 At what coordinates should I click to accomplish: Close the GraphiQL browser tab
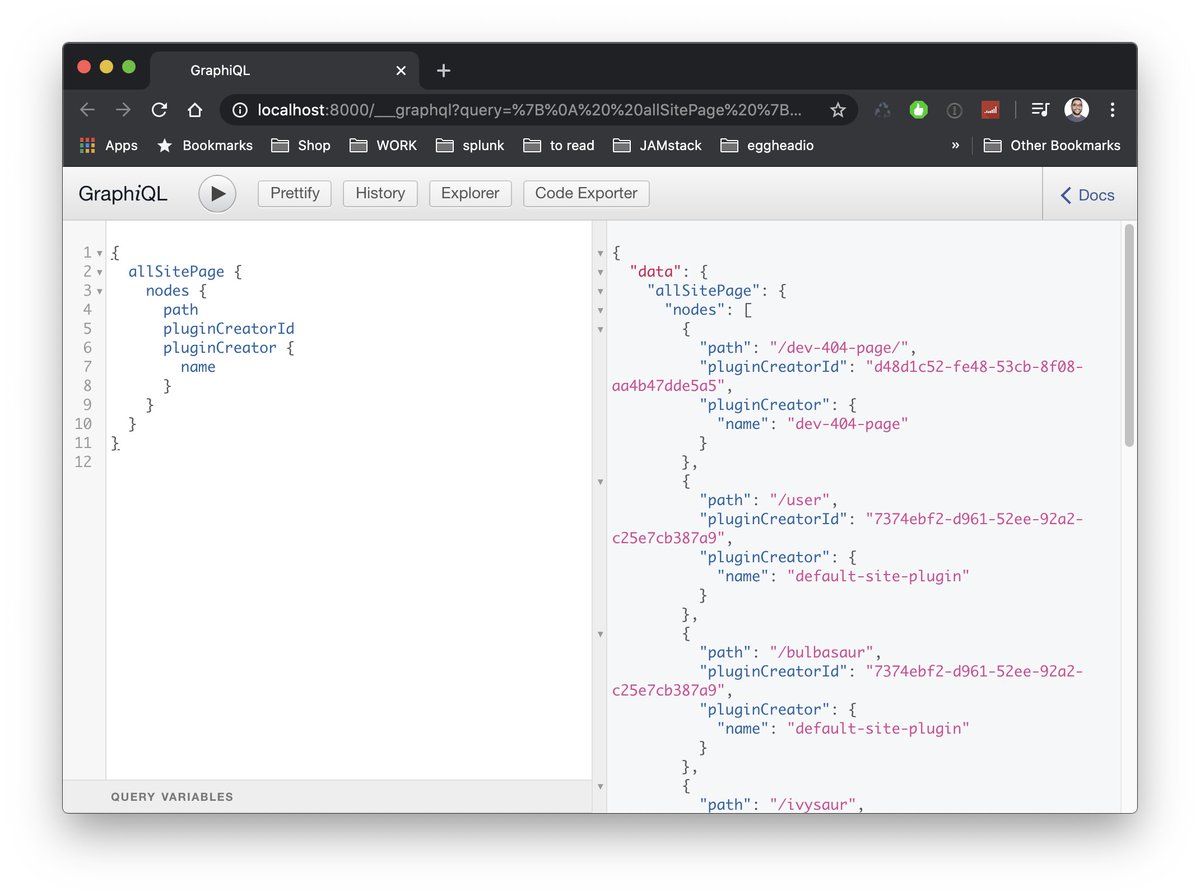pyautogui.click(x=401, y=71)
